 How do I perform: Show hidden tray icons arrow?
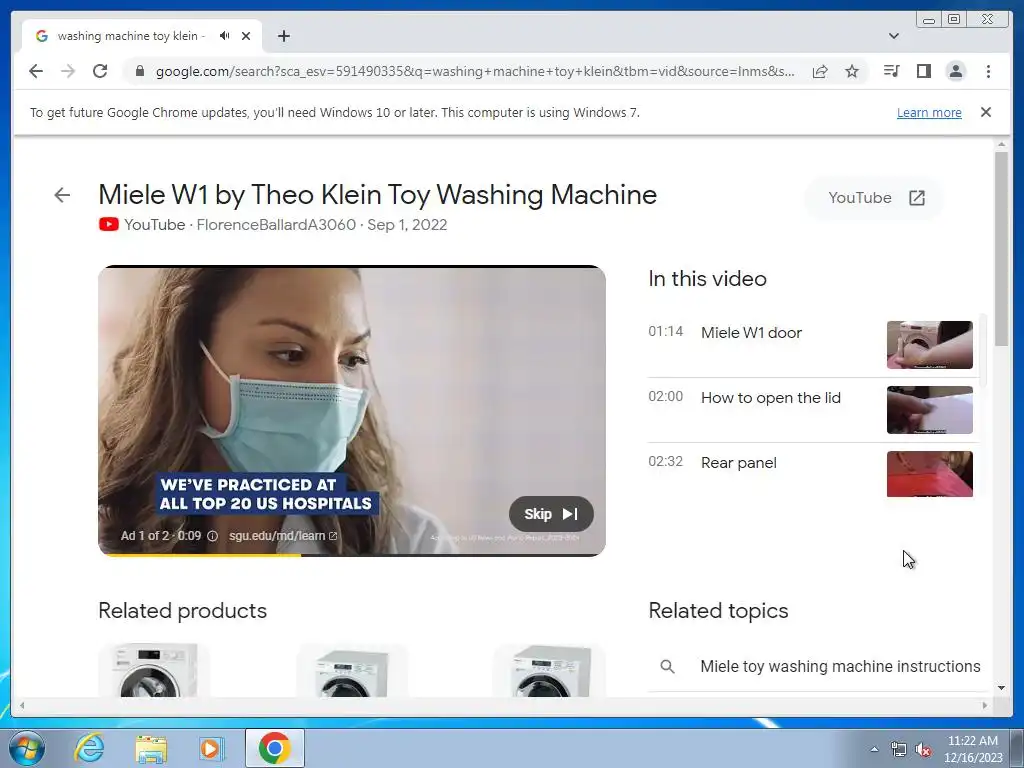tap(874, 749)
